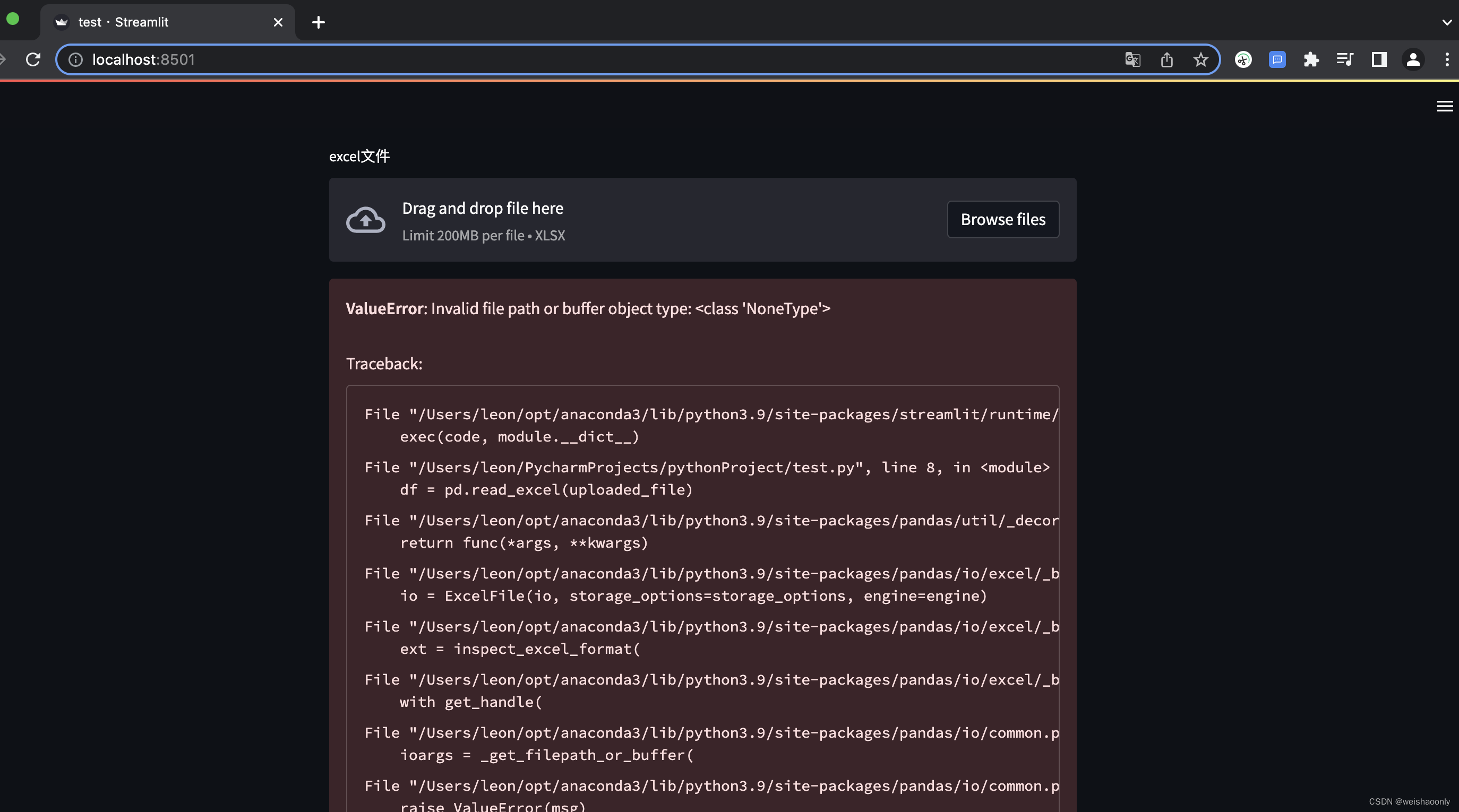Click the browser address bar dropdown
This screenshot has height=812, width=1459.
(x=1447, y=20)
